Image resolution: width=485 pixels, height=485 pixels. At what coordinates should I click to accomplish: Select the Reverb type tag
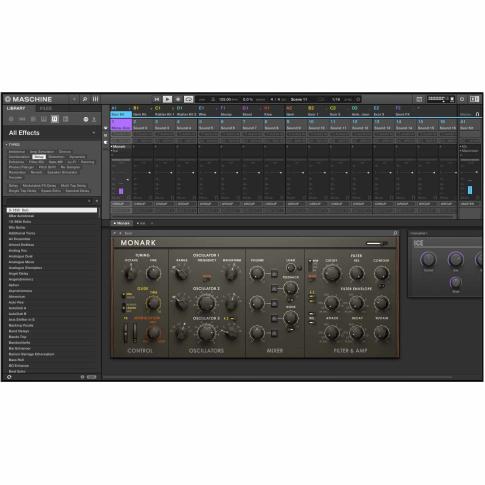[x=36, y=172]
